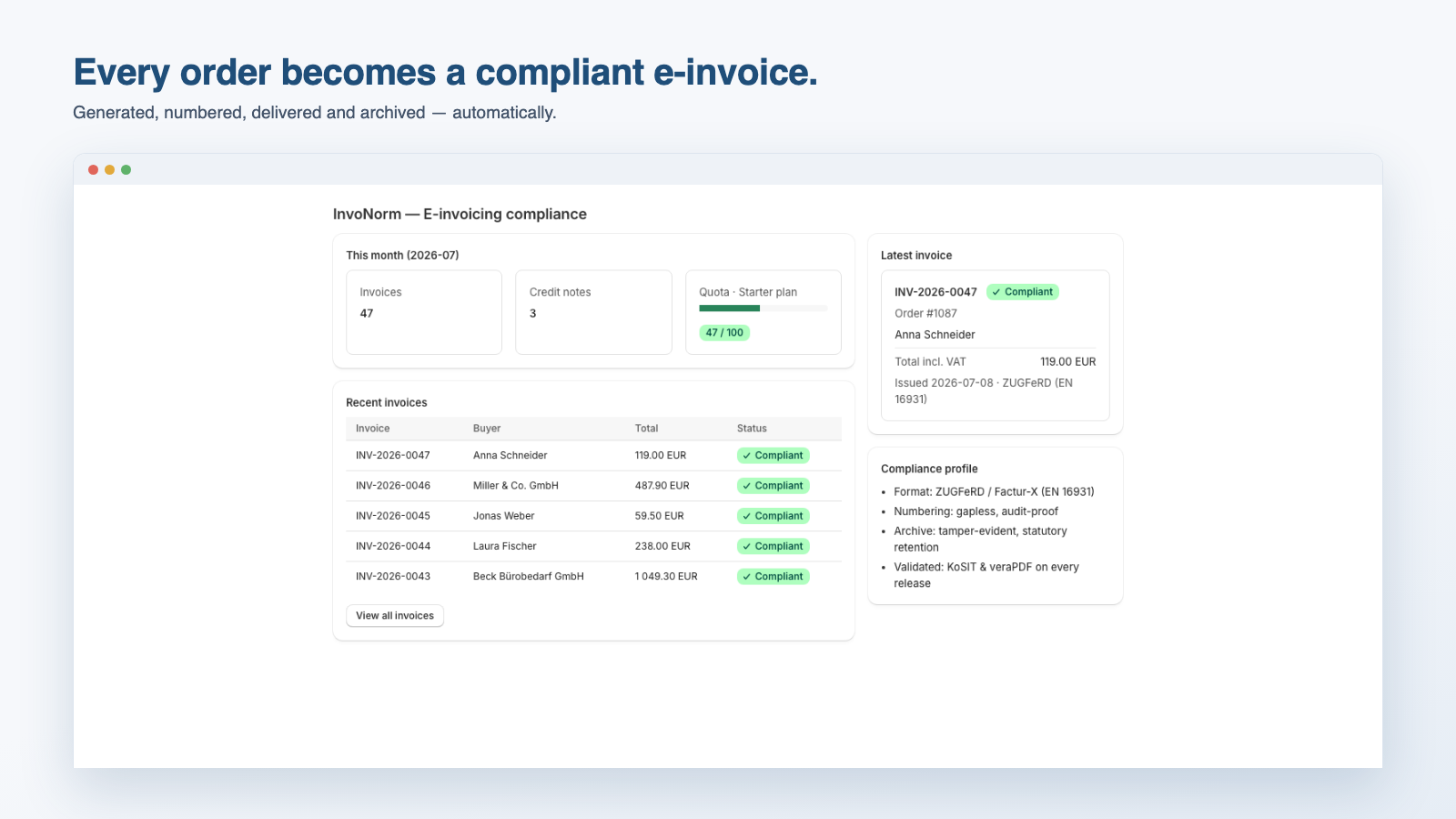This screenshot has height=819, width=1456.
Task: Click the Invoices count card
Action: point(424,312)
